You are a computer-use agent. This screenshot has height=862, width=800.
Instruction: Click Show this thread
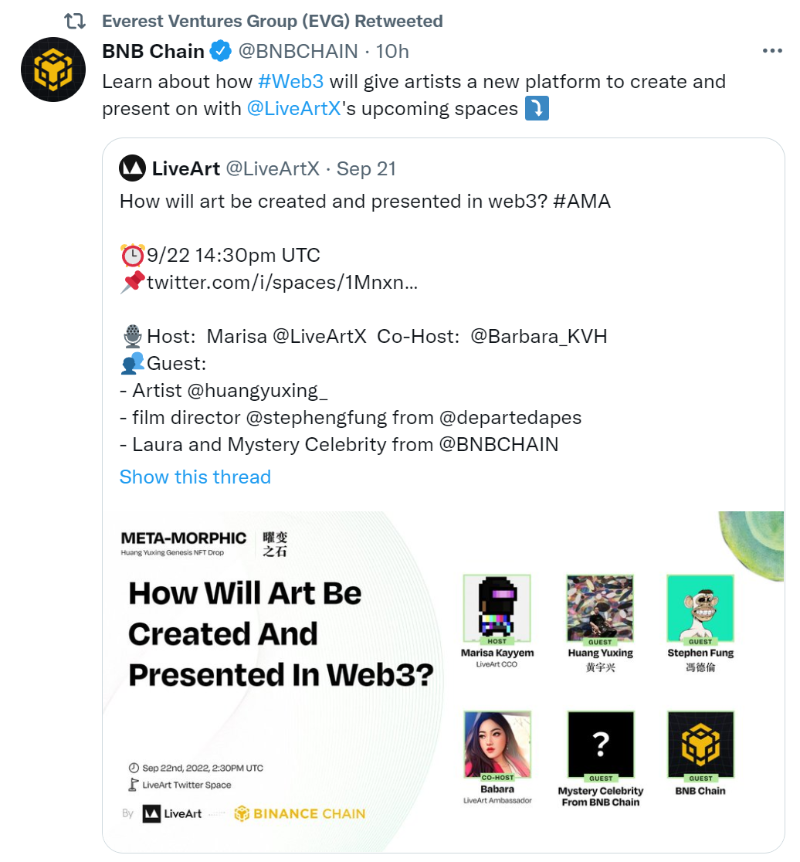click(x=195, y=477)
